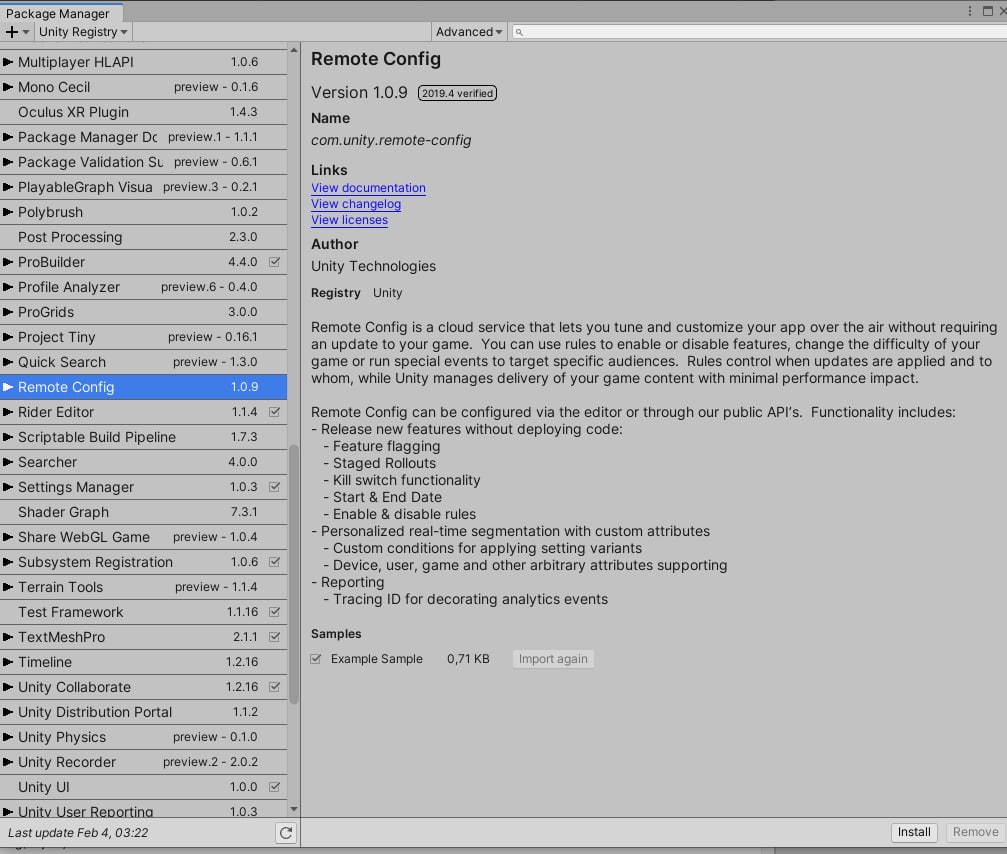Screen dimensions: 1007x854
Task: Expand the Timeline versions arrow
Action: pos(8,662)
